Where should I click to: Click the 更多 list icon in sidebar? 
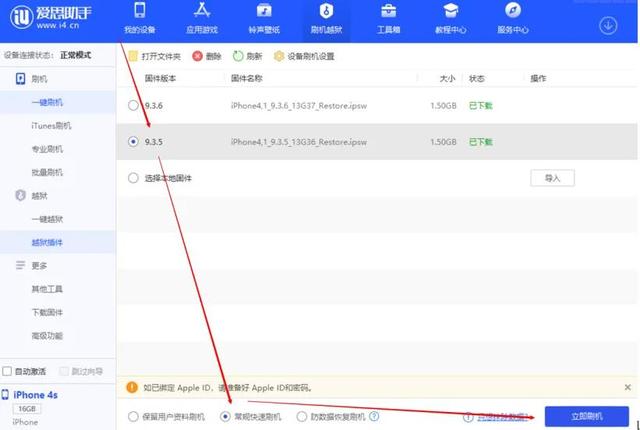point(20,266)
